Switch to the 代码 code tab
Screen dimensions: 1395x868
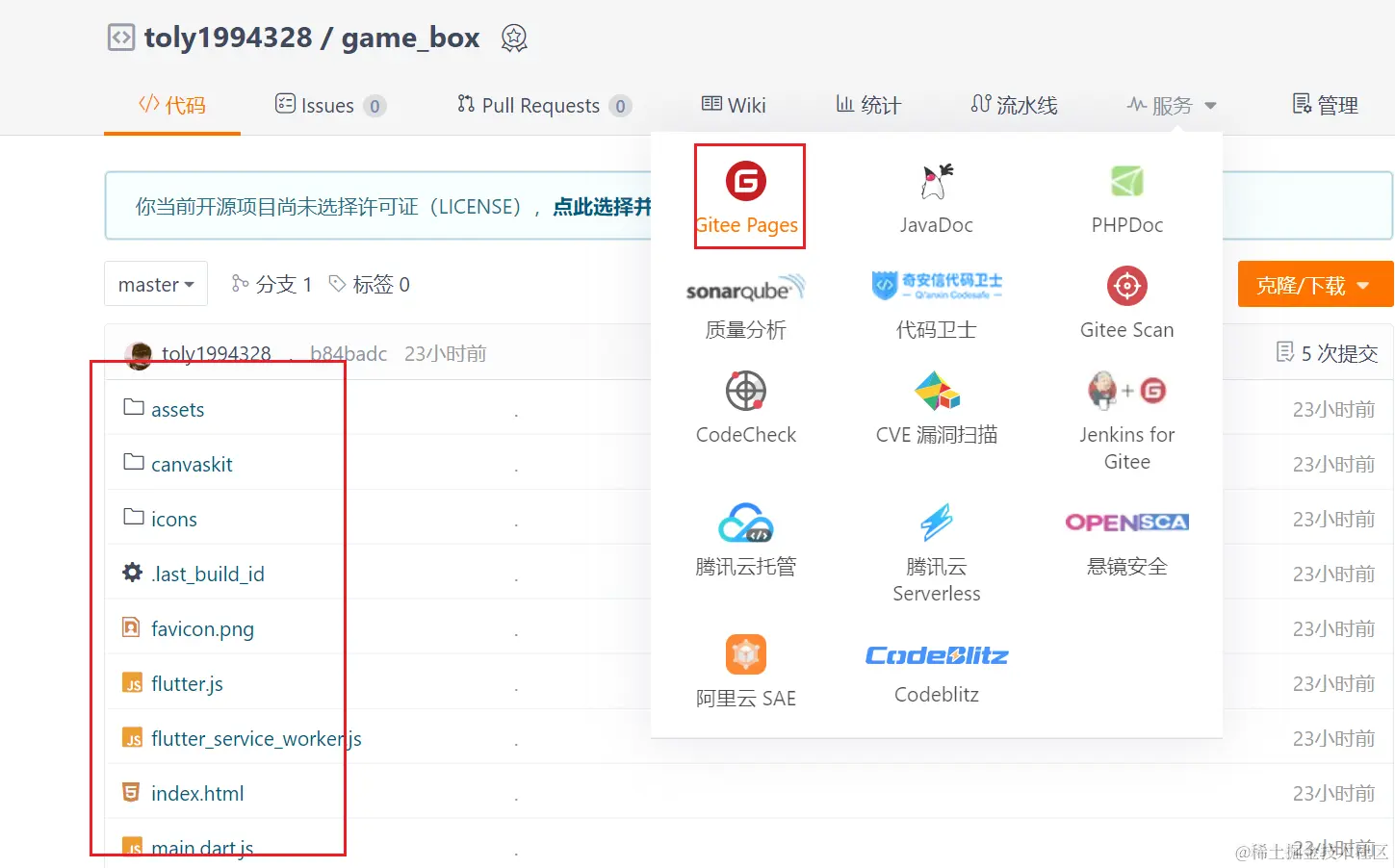[172, 105]
